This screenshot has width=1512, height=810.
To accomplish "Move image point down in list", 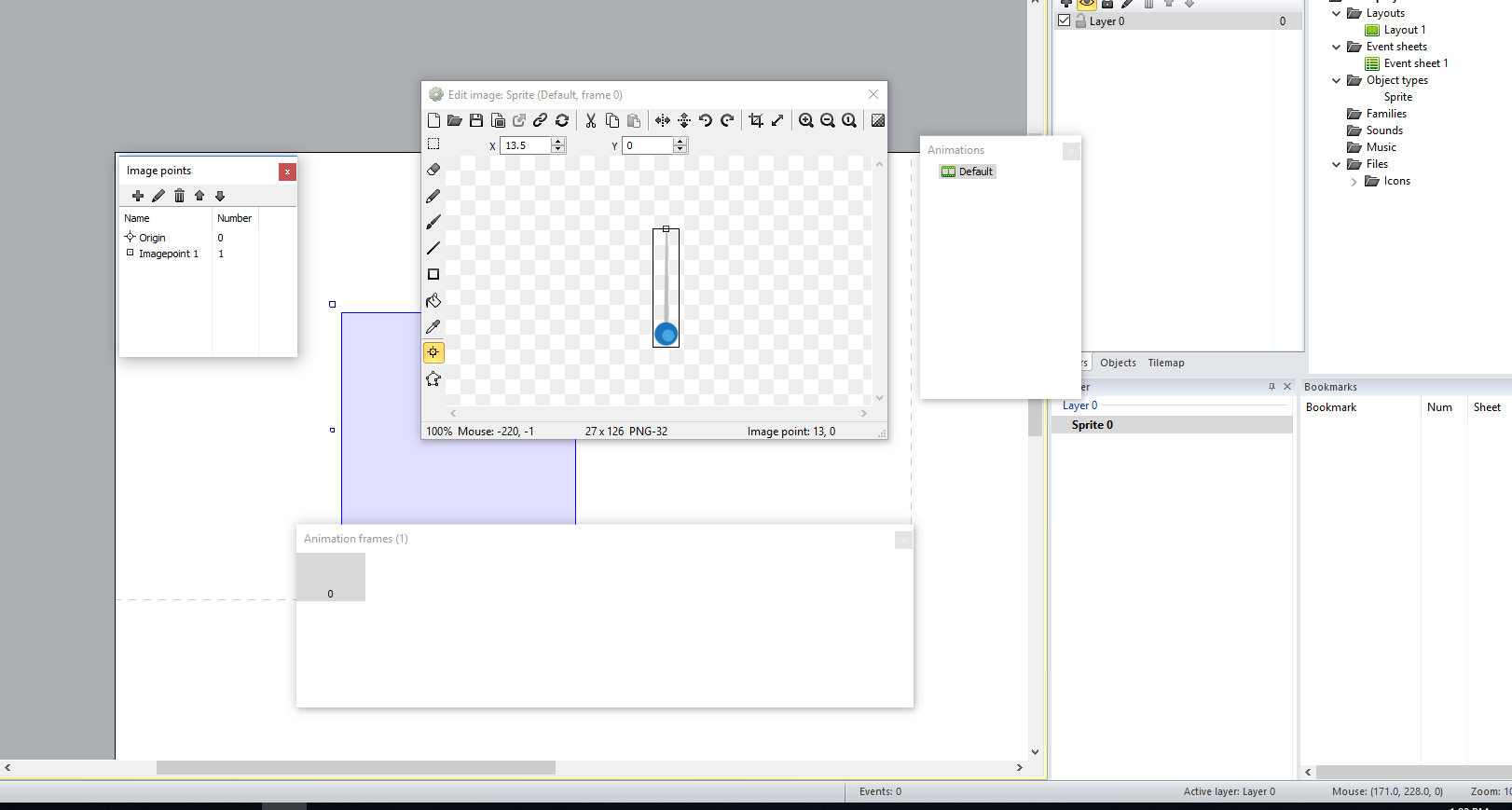I will 220,196.
